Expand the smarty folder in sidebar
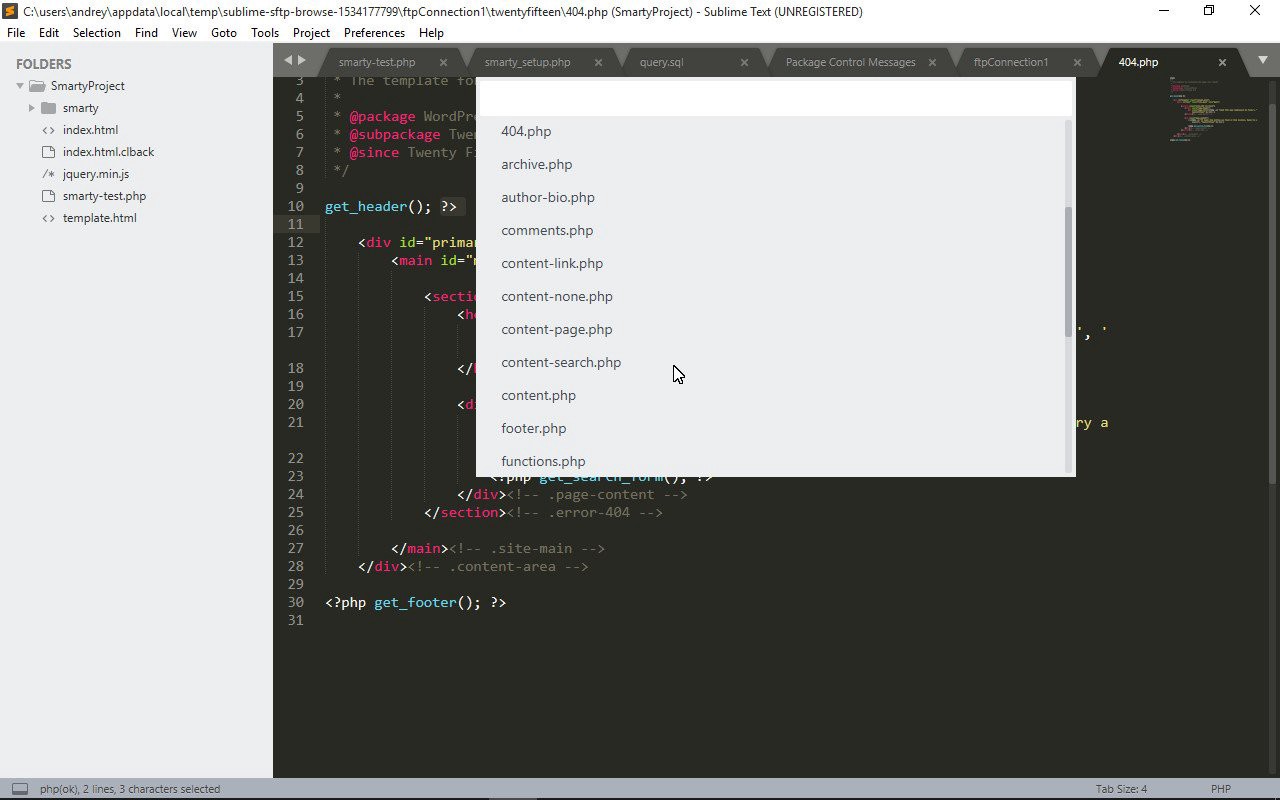Screen dimensions: 1280x800 click(x=32, y=108)
